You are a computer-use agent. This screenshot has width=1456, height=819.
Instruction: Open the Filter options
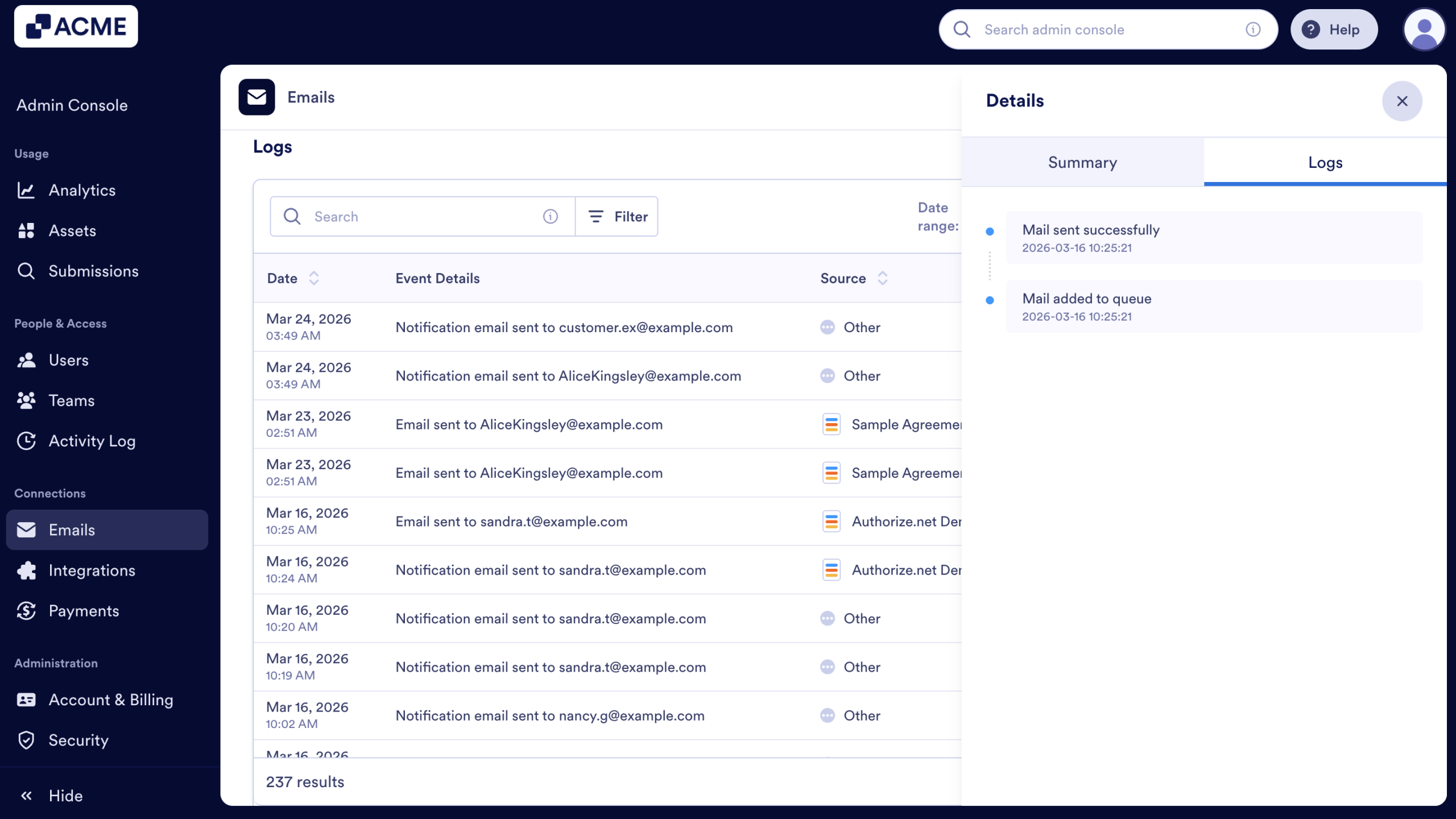(617, 216)
